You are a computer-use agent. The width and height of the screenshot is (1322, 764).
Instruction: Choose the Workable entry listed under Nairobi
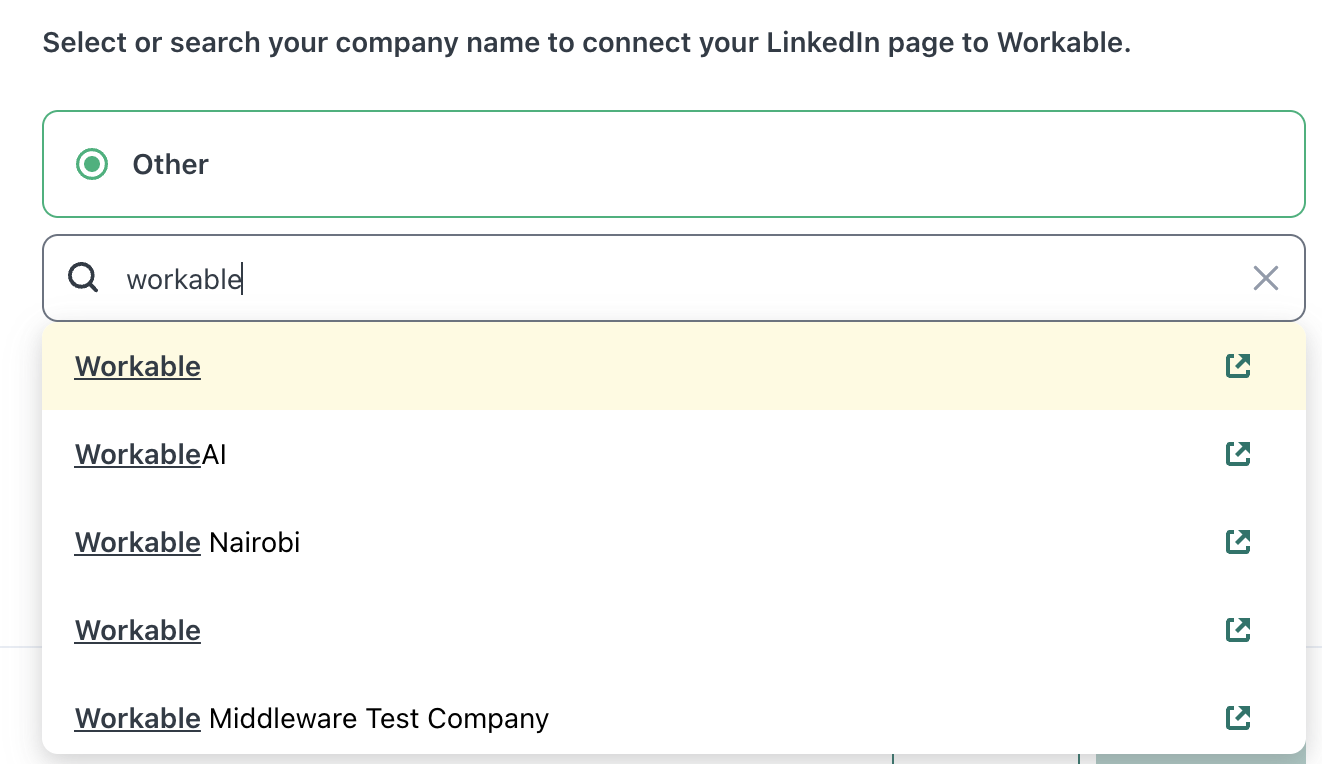[x=600, y=630]
